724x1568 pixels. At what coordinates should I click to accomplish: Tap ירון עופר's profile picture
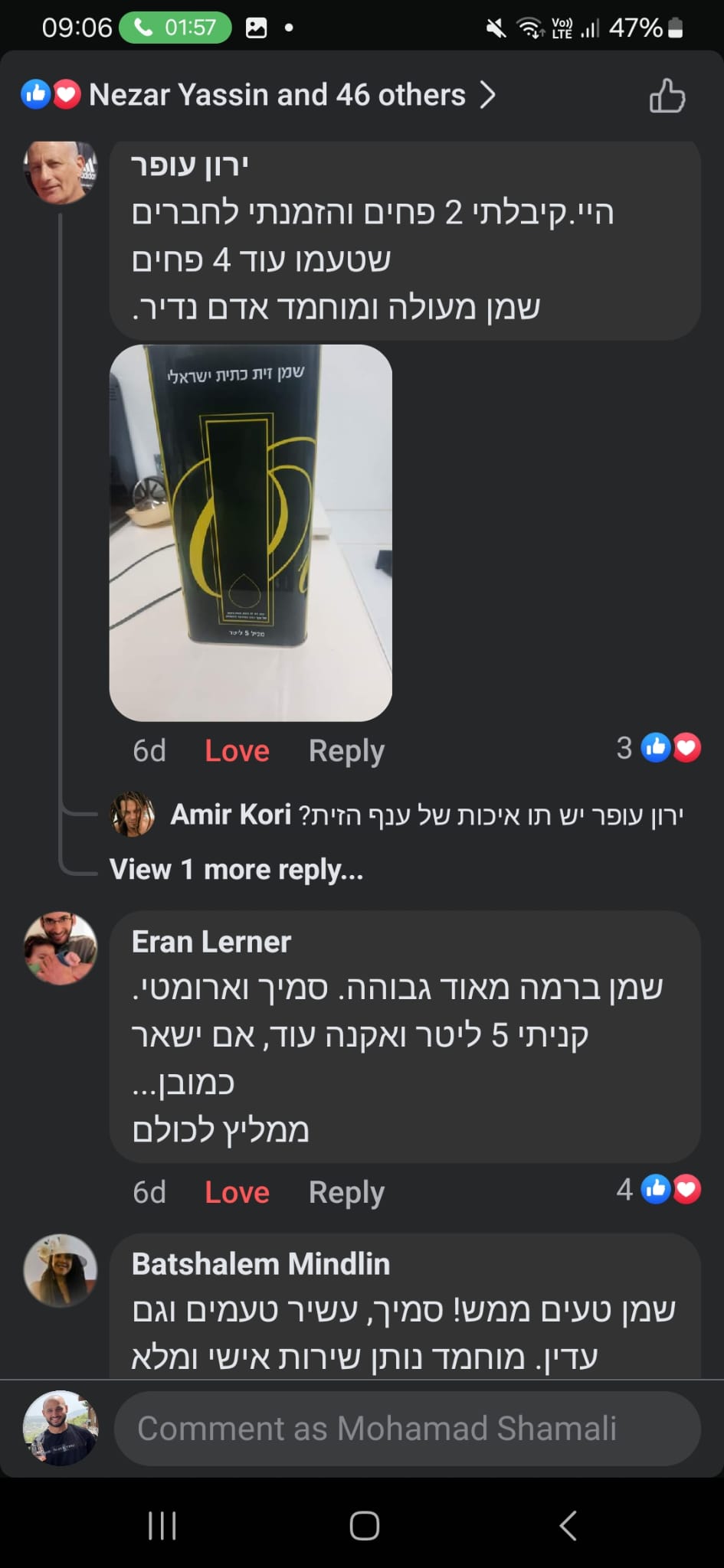61,173
